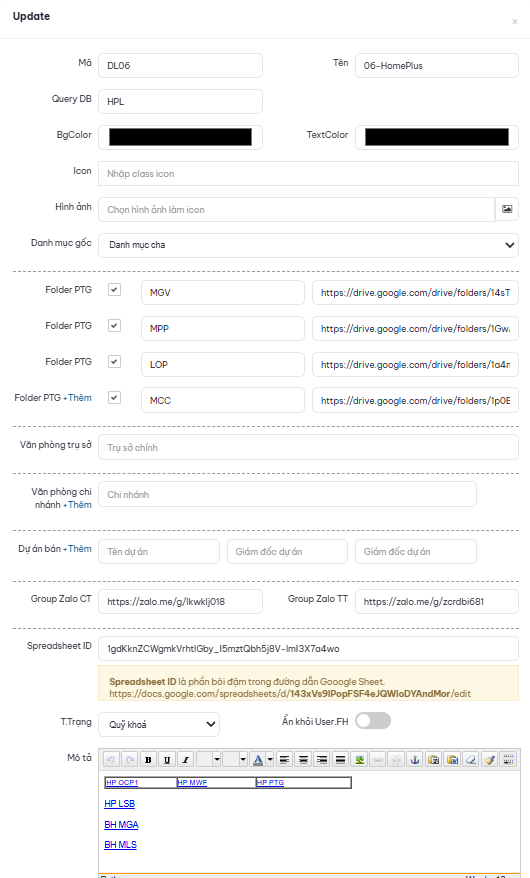Click the text color A icon
The image size is (530, 878).
[257, 759]
